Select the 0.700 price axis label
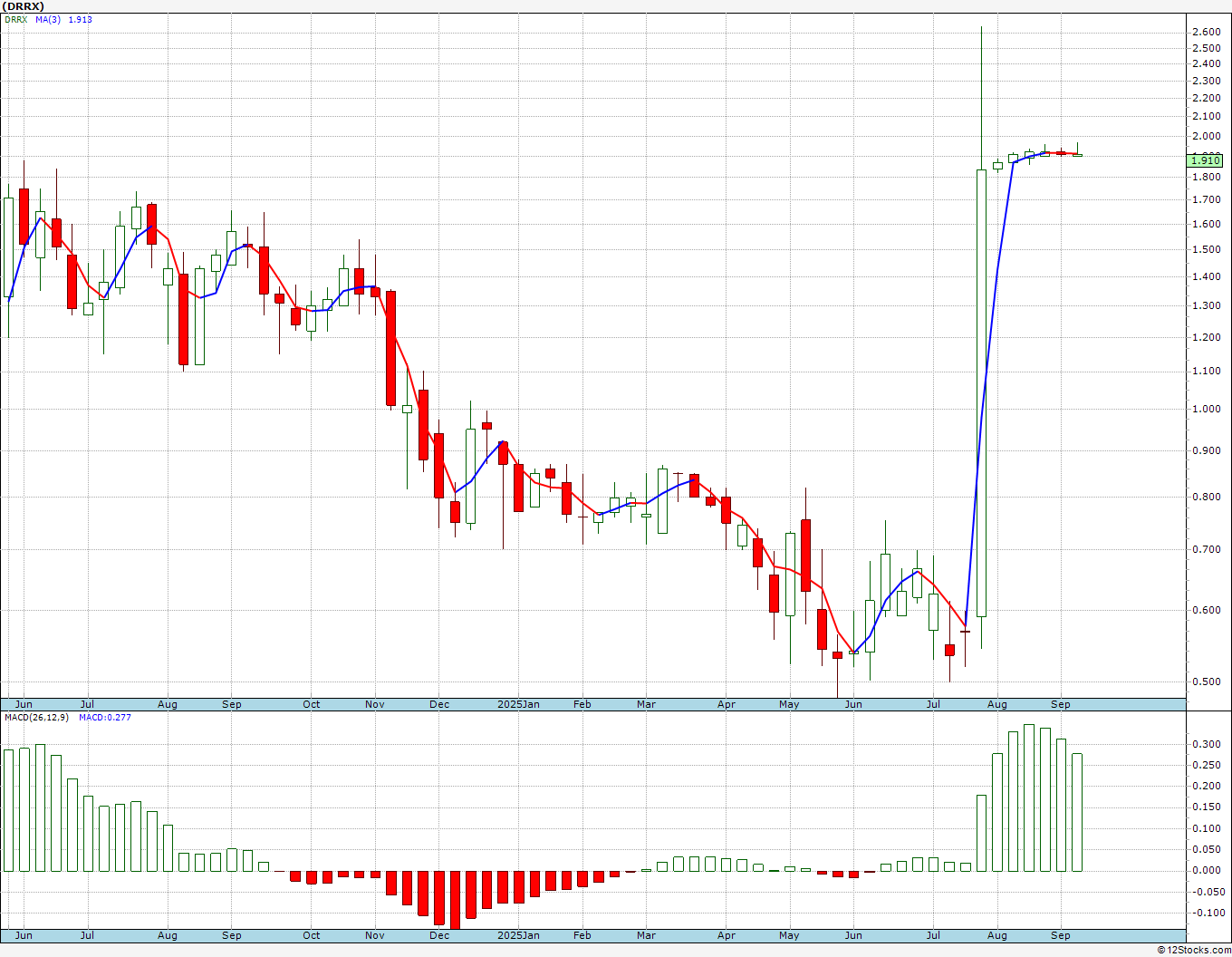1232x957 pixels. (x=1206, y=549)
